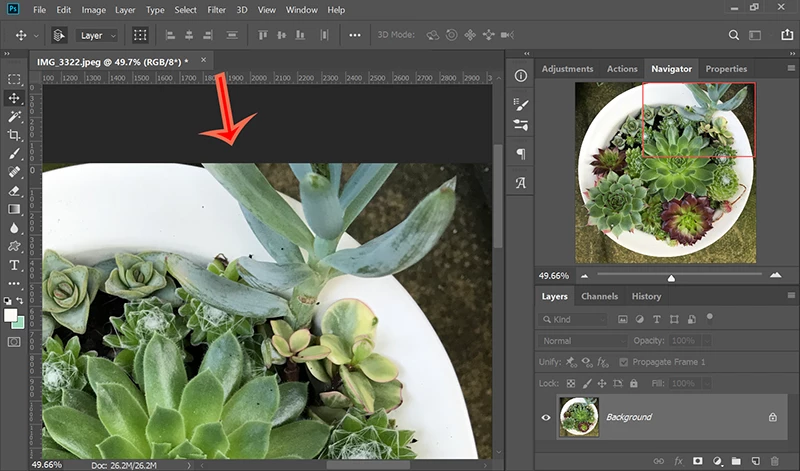Open the Move tool preset picker arrow

pyautogui.click(x=36, y=36)
